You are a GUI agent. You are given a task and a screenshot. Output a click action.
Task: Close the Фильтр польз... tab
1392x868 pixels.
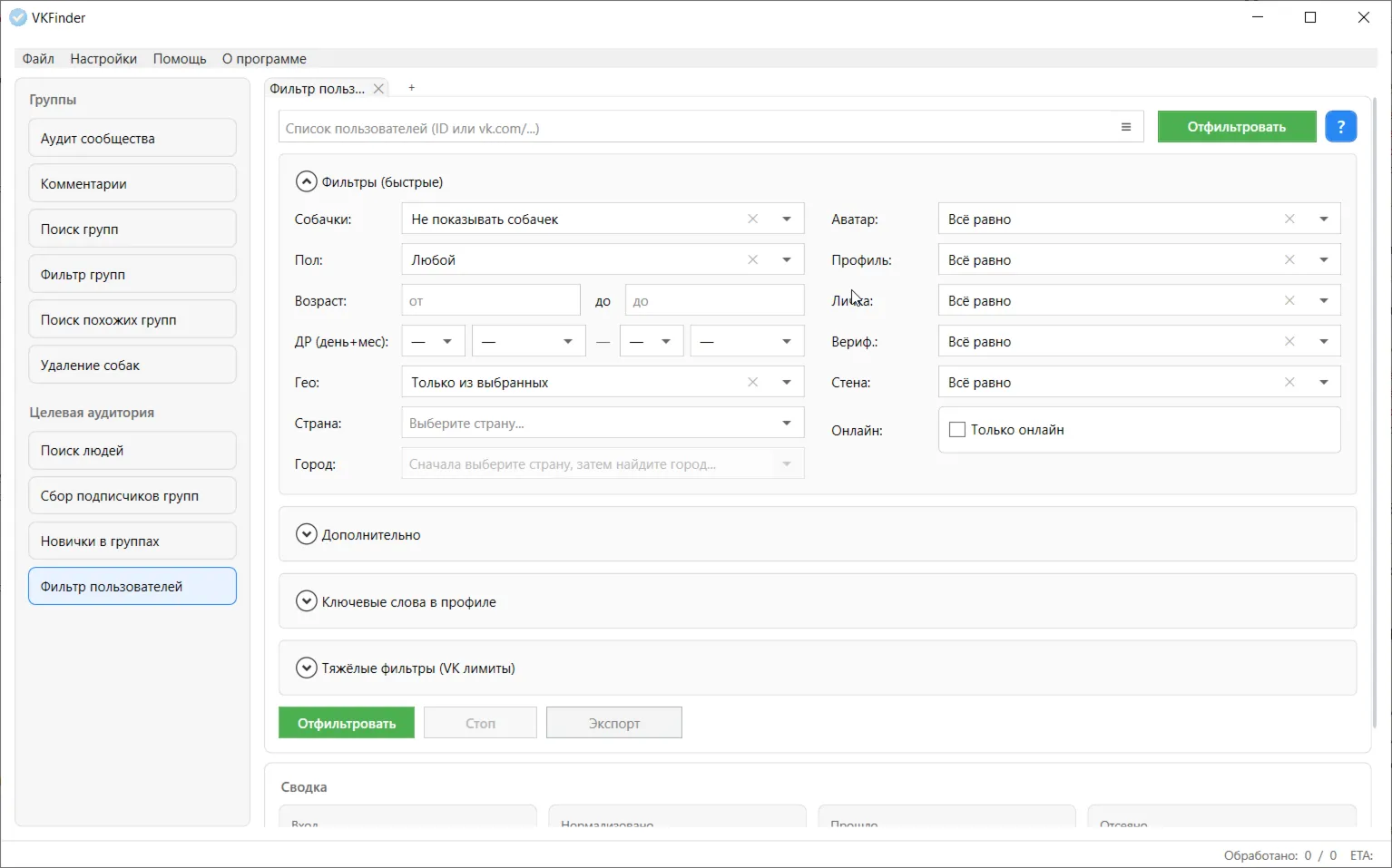click(x=378, y=89)
